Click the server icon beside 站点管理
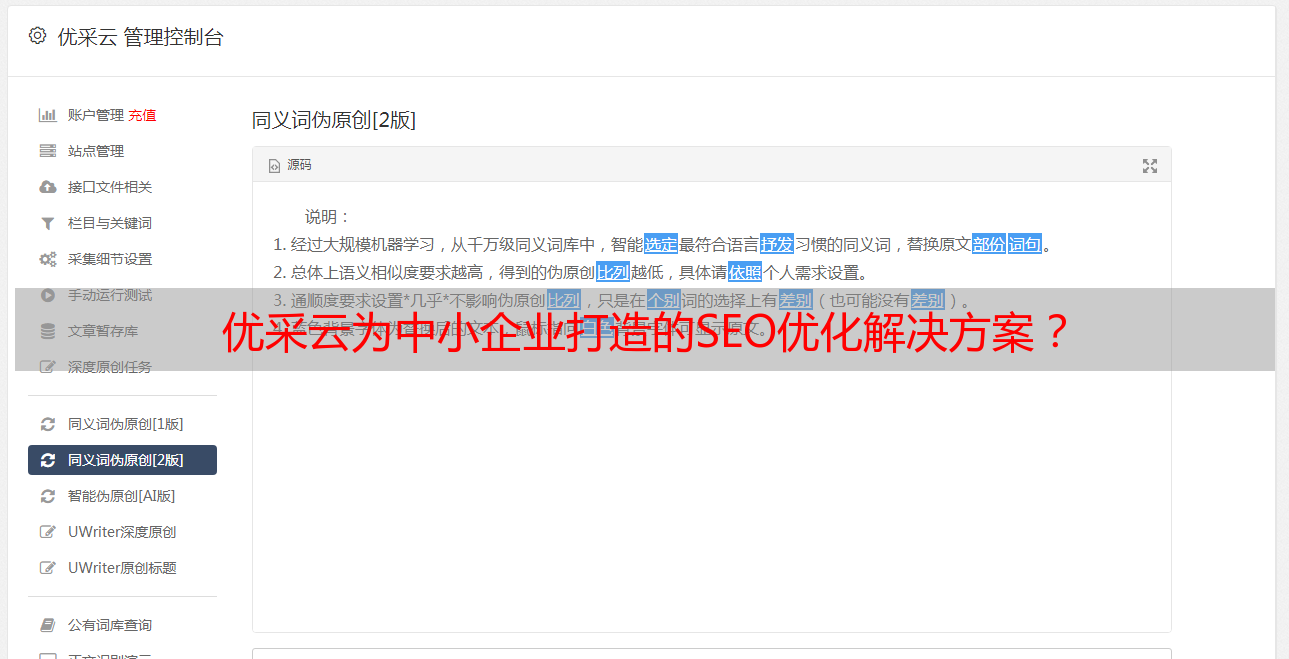The height and width of the screenshot is (659, 1289). point(47,151)
